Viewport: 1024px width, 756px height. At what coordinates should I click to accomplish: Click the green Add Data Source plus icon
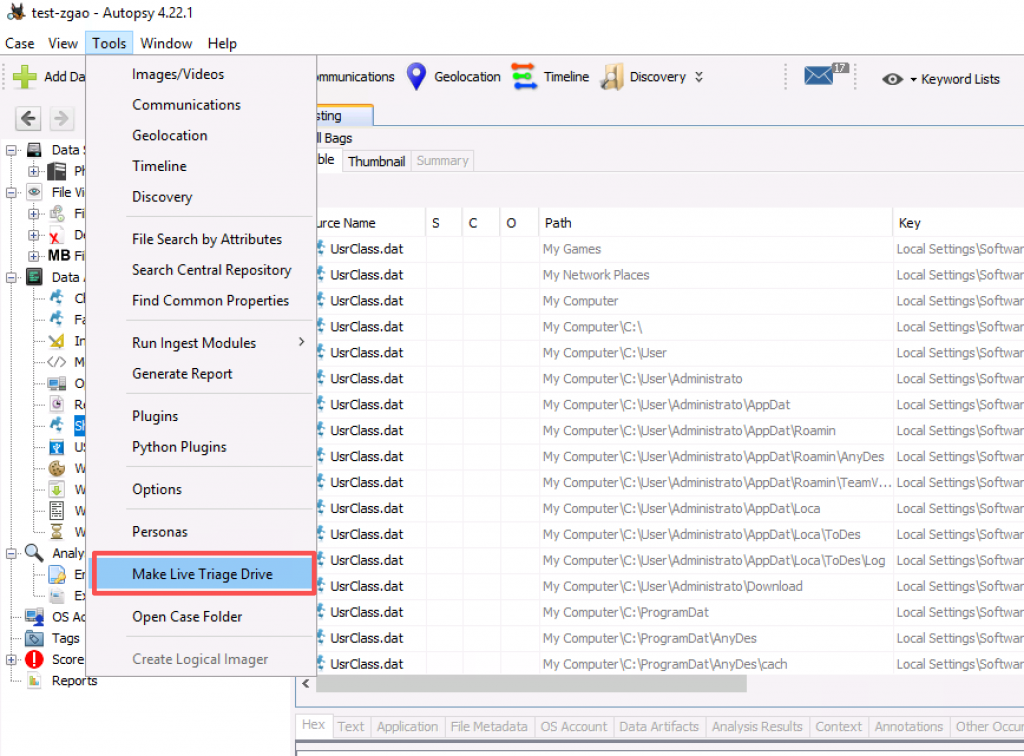[x=25, y=77]
